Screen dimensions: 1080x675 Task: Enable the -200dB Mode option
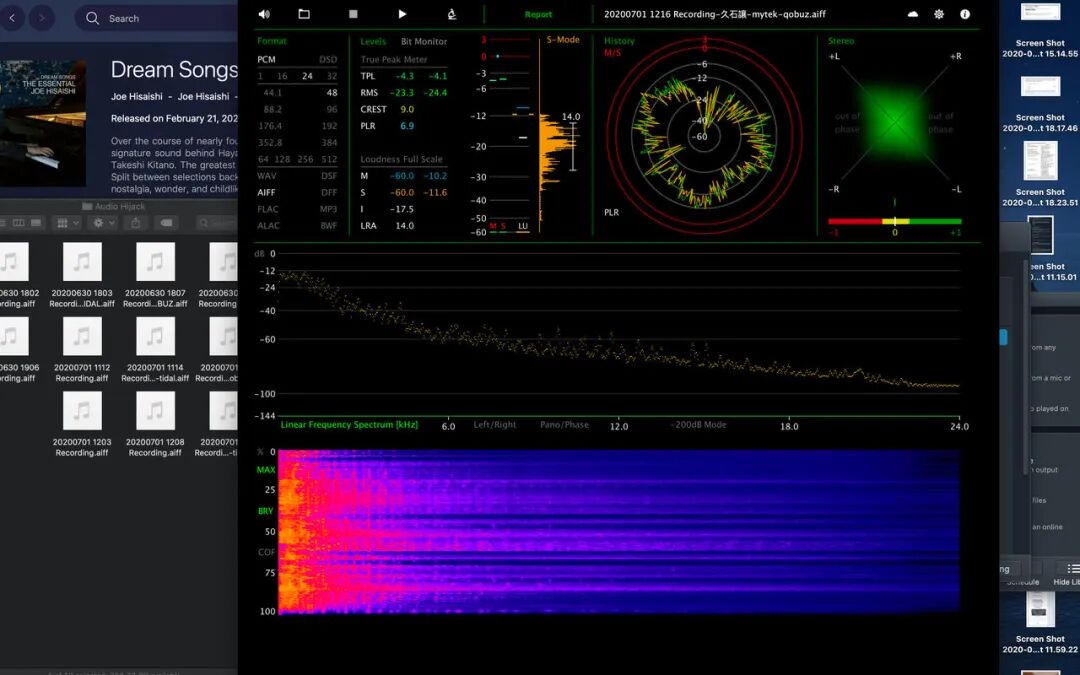(699, 425)
